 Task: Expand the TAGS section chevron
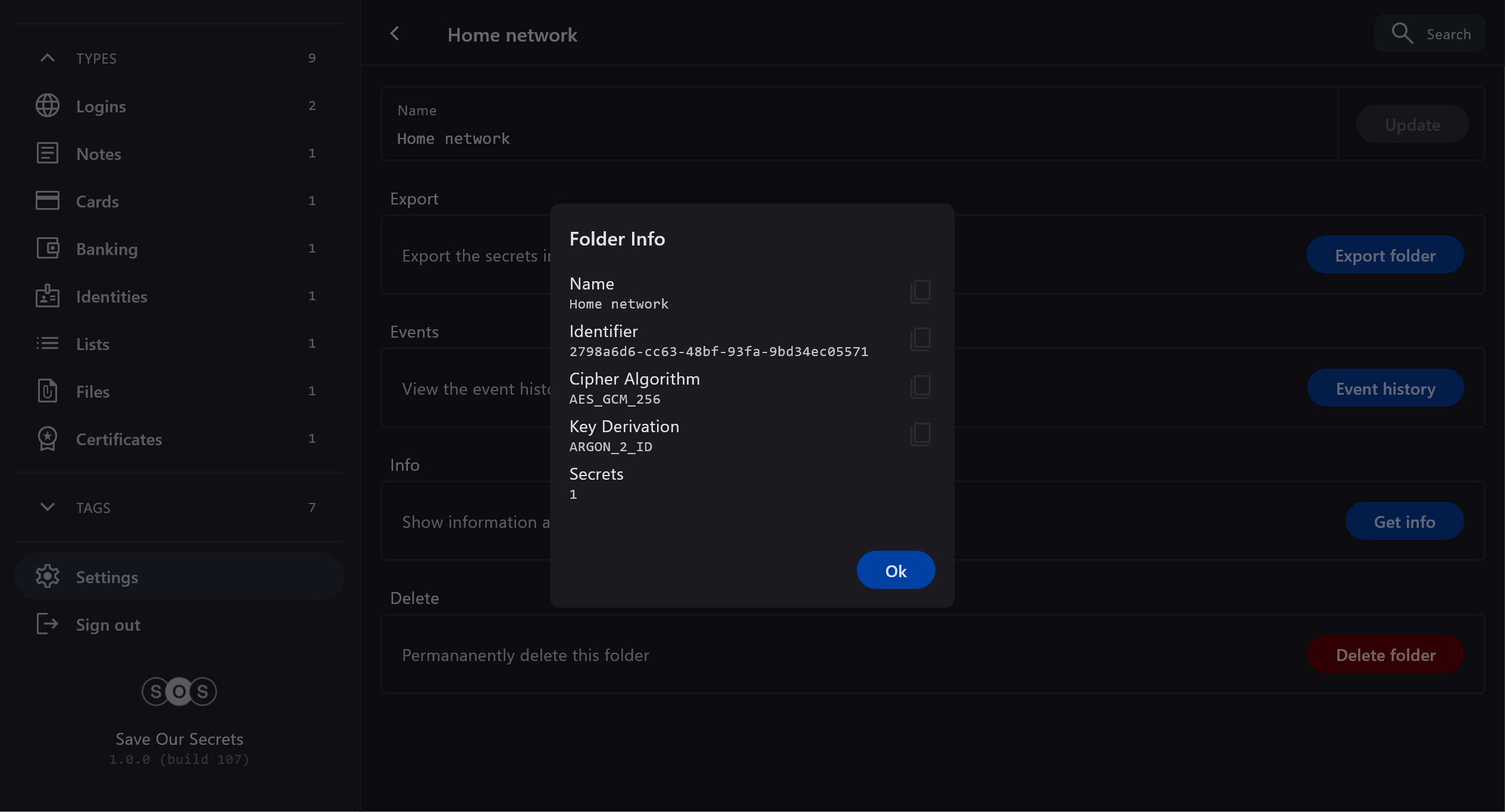click(48, 507)
